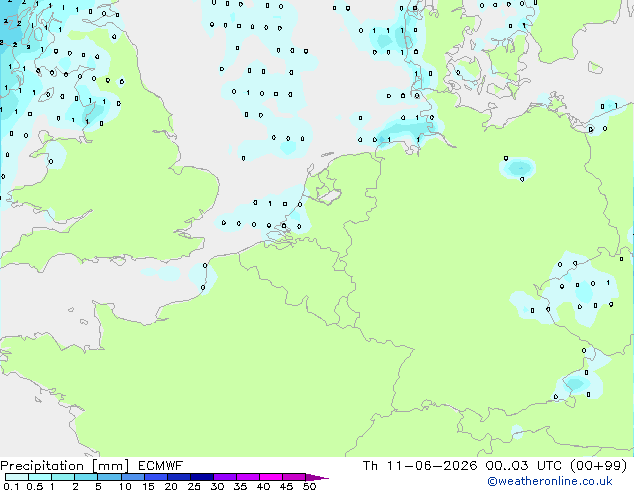Click the '0.1' legend scale value
The height and width of the screenshot is (490, 634).
[11, 486]
